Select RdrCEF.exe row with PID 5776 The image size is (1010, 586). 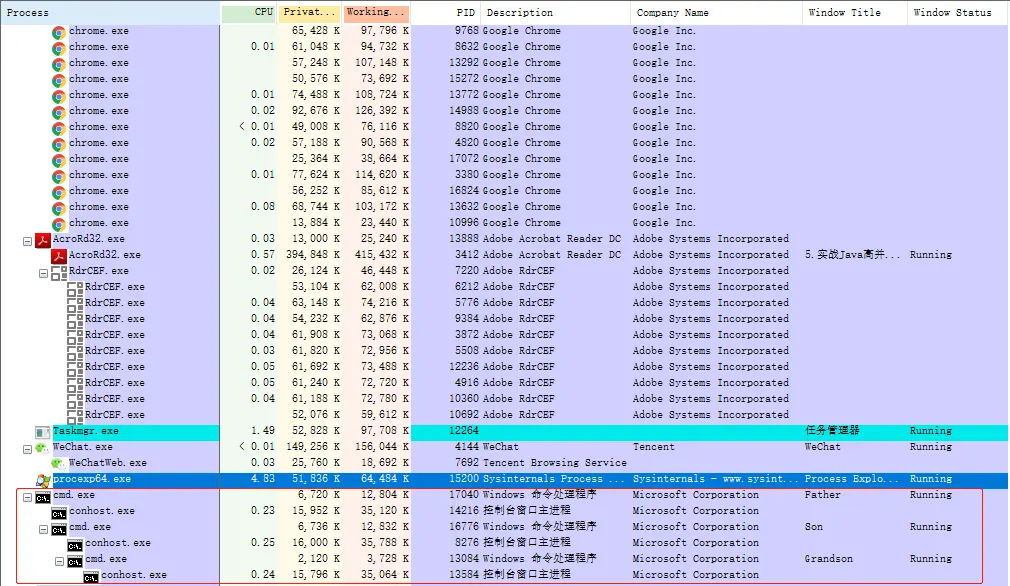504,303
